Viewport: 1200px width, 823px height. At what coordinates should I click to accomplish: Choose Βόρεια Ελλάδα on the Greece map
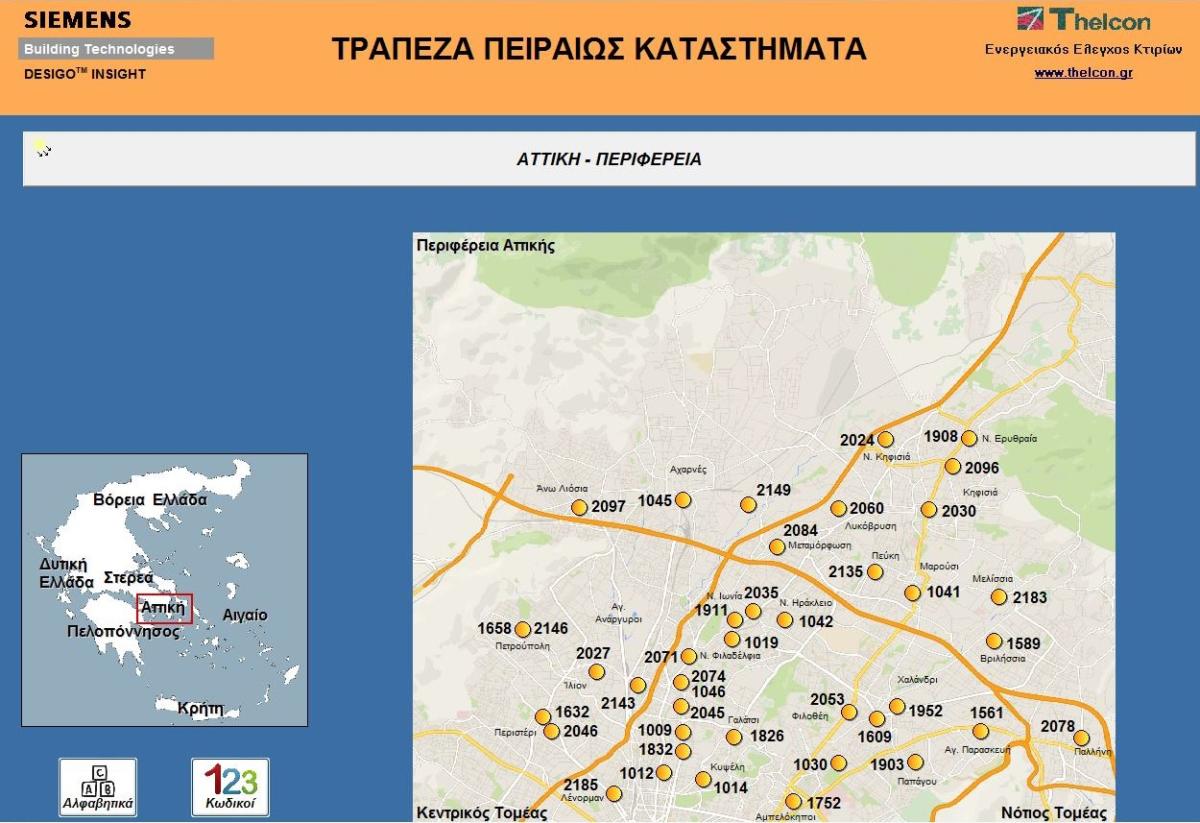149,499
